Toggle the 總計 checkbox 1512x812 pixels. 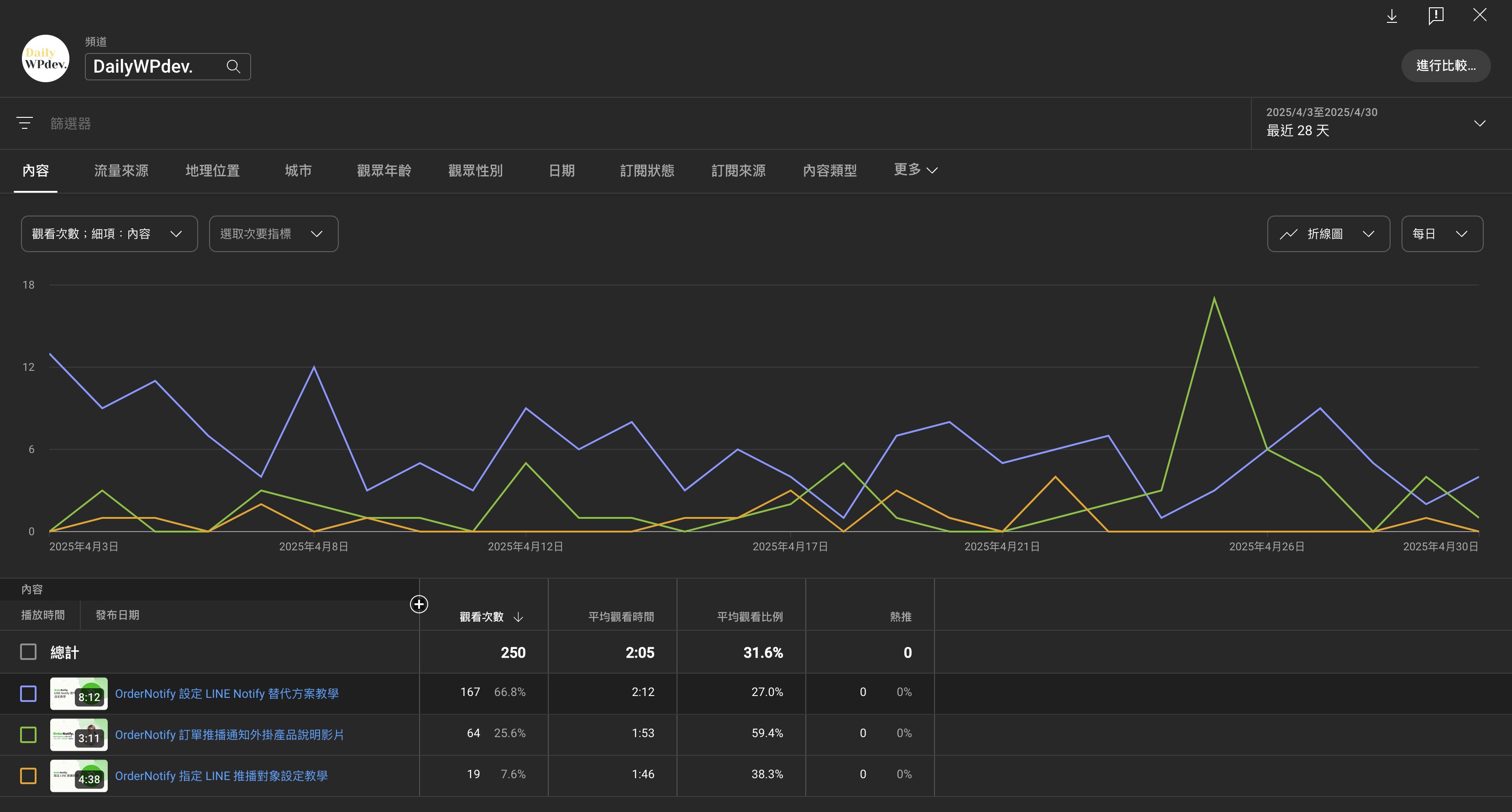[28, 652]
